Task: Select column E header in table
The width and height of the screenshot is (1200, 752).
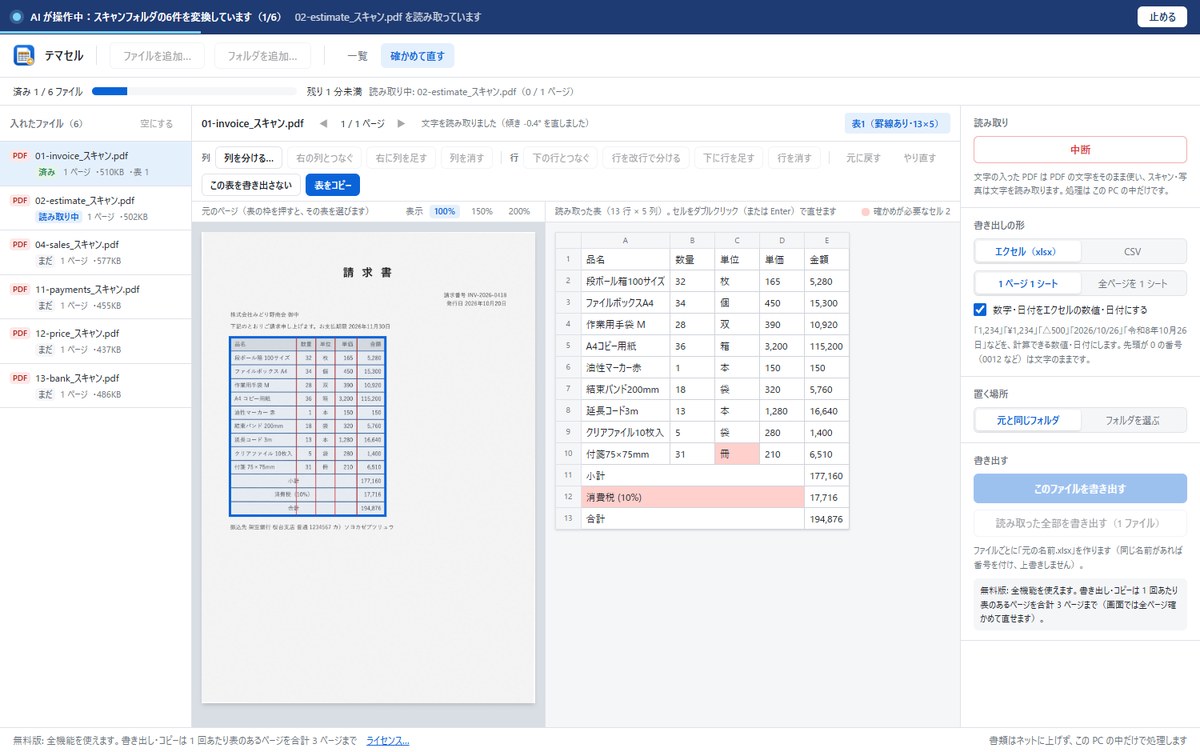Action: pyautogui.click(x=826, y=240)
